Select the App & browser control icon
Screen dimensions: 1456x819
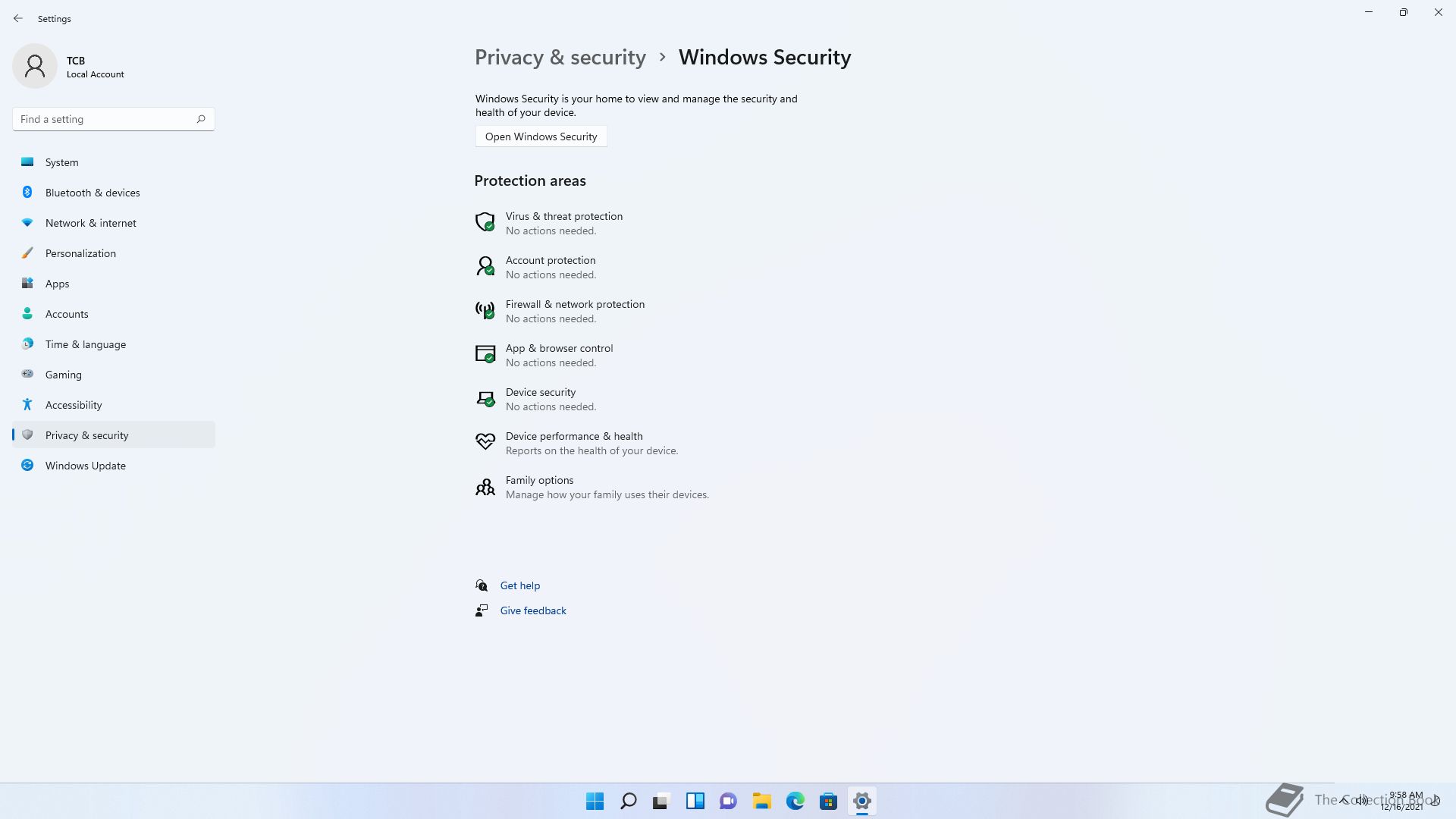coord(485,354)
